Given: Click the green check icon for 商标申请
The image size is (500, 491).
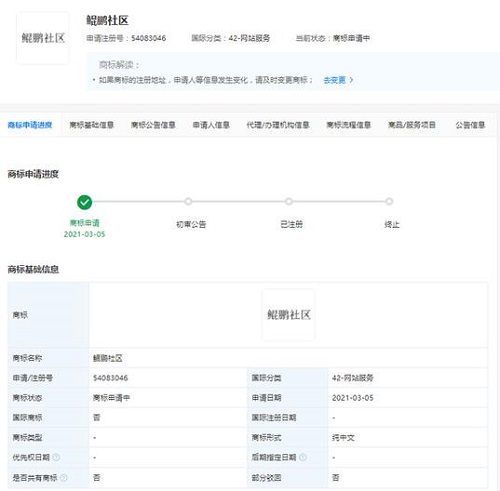Looking at the screenshot, I should click(84, 202).
